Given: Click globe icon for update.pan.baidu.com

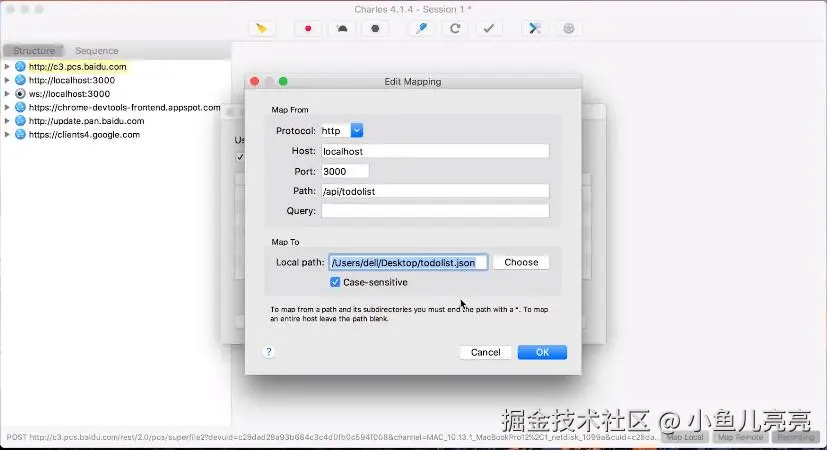Looking at the screenshot, I should (x=20, y=121).
